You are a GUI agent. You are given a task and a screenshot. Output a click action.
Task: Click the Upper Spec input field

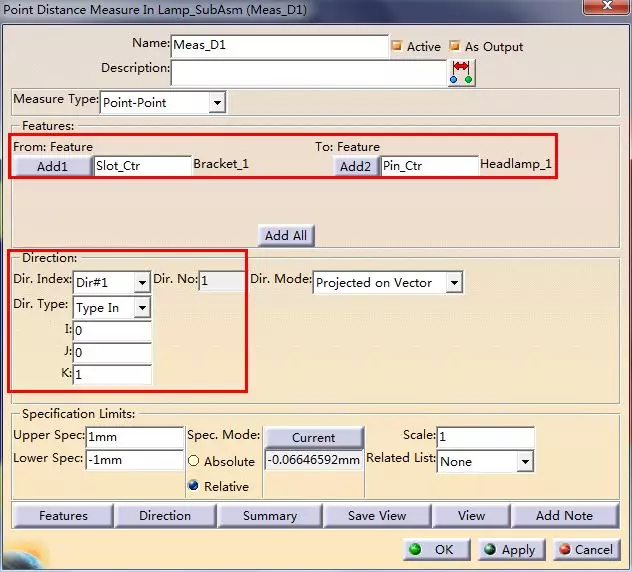pyautogui.click(x=134, y=437)
